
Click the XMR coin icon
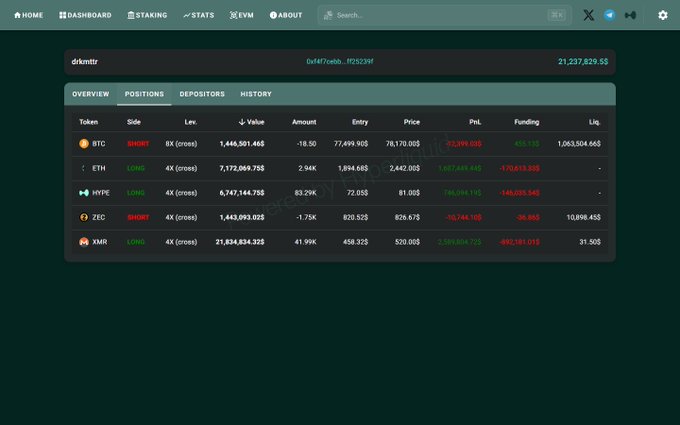pos(84,242)
